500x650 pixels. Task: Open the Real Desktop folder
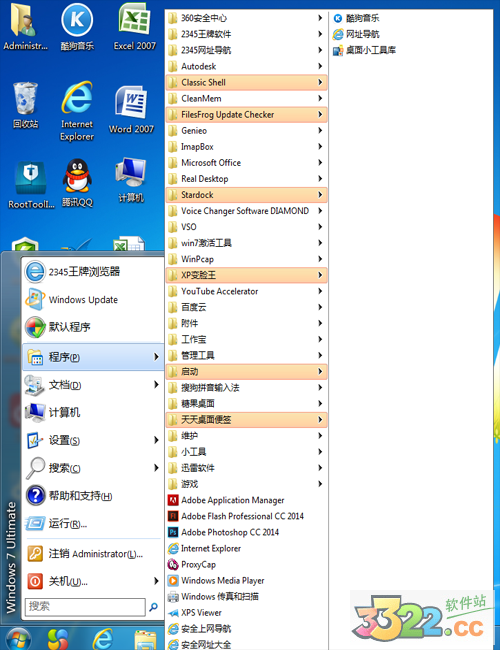coord(247,179)
